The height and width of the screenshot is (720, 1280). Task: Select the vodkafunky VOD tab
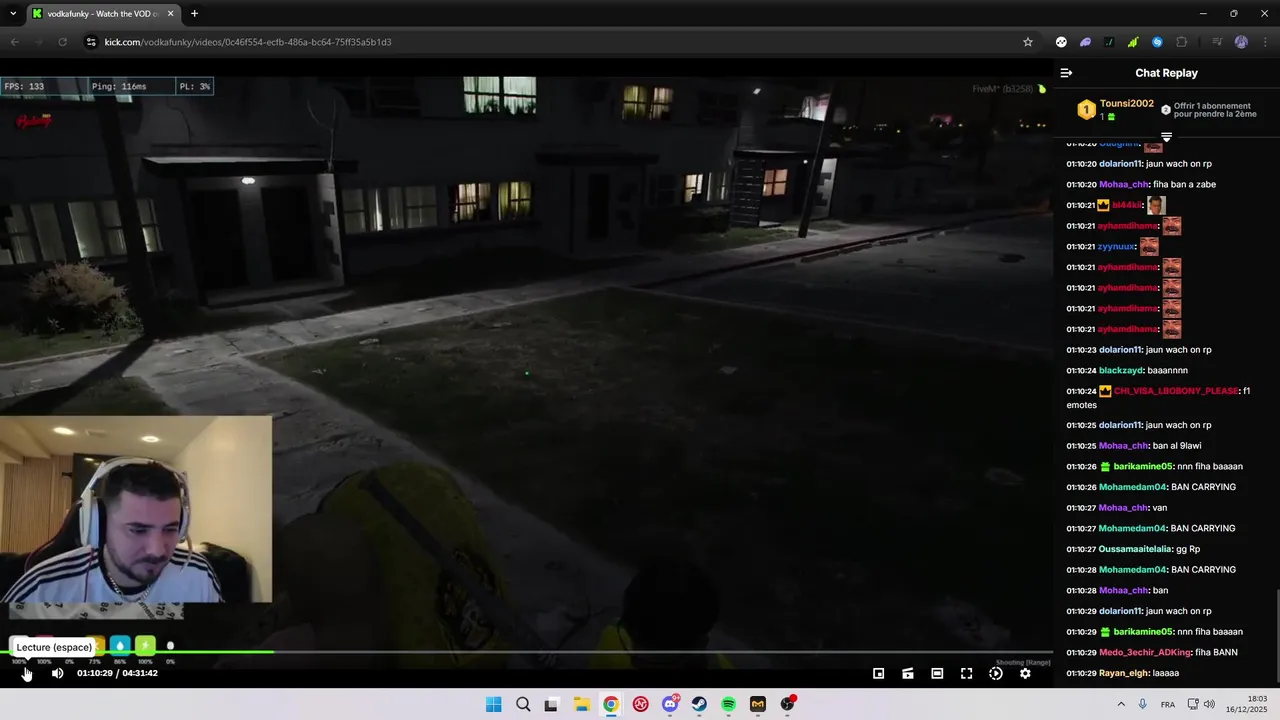coord(103,13)
